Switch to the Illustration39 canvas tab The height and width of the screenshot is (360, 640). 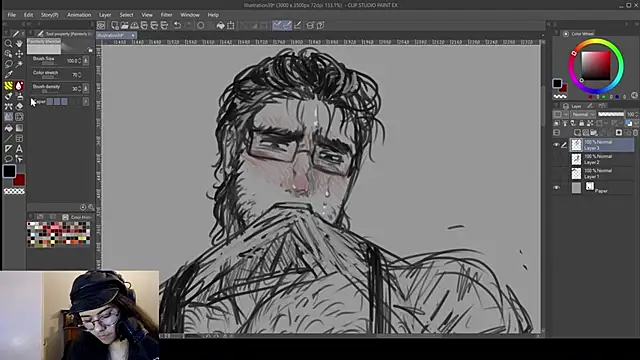coord(112,36)
